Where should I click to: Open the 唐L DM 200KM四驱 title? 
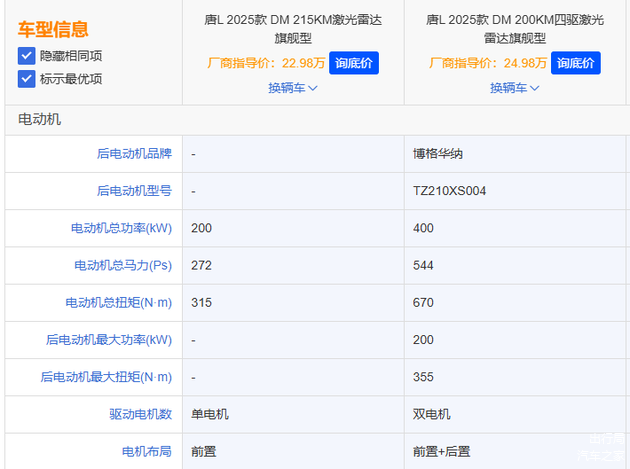pyautogui.click(x=514, y=28)
